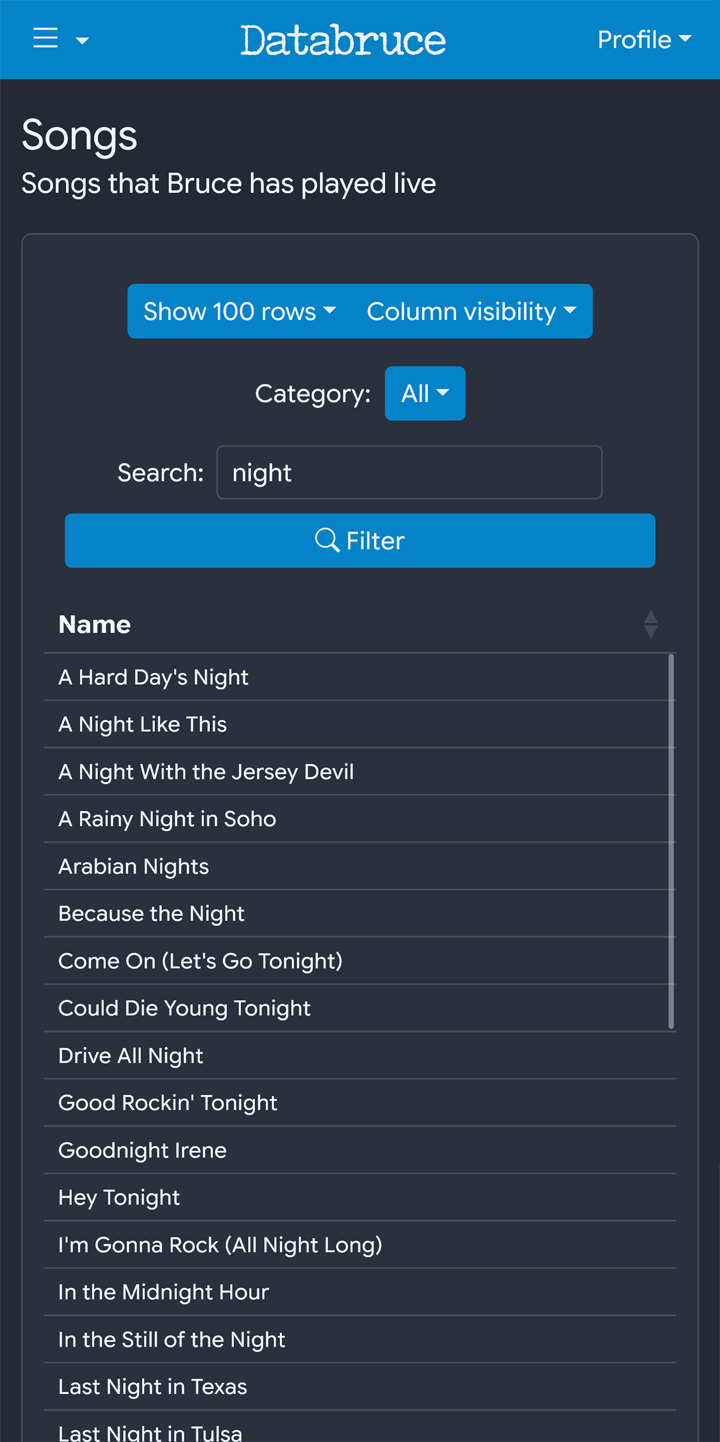Open the song Because the Night
Screen dimensions: 720x1442
[152, 913]
